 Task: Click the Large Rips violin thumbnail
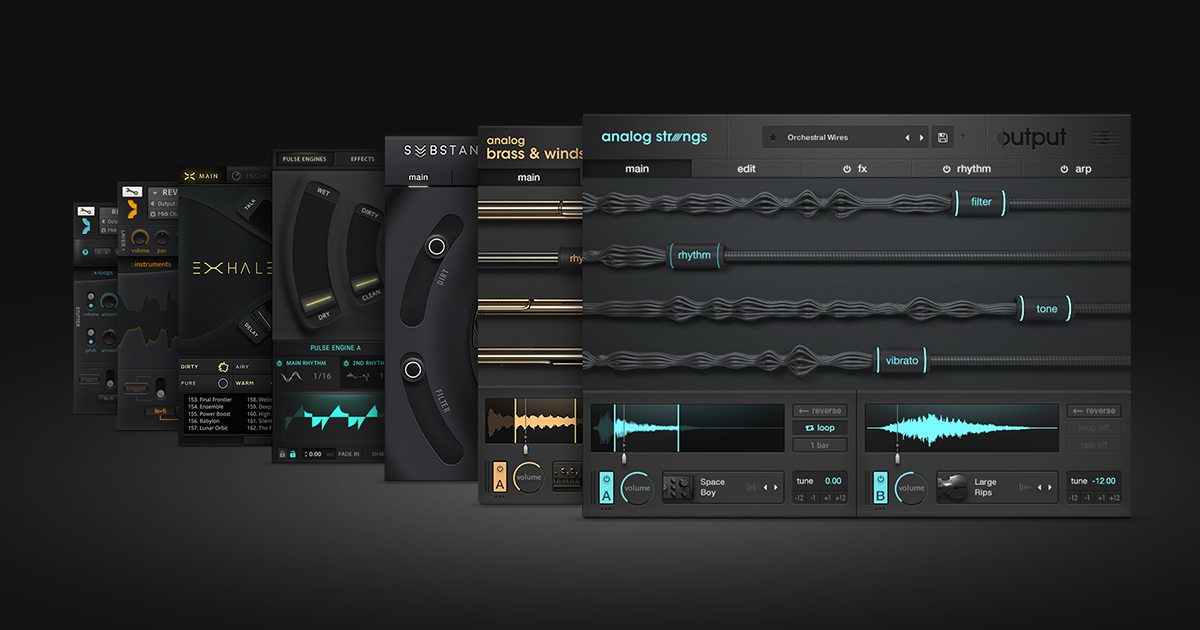click(x=953, y=487)
